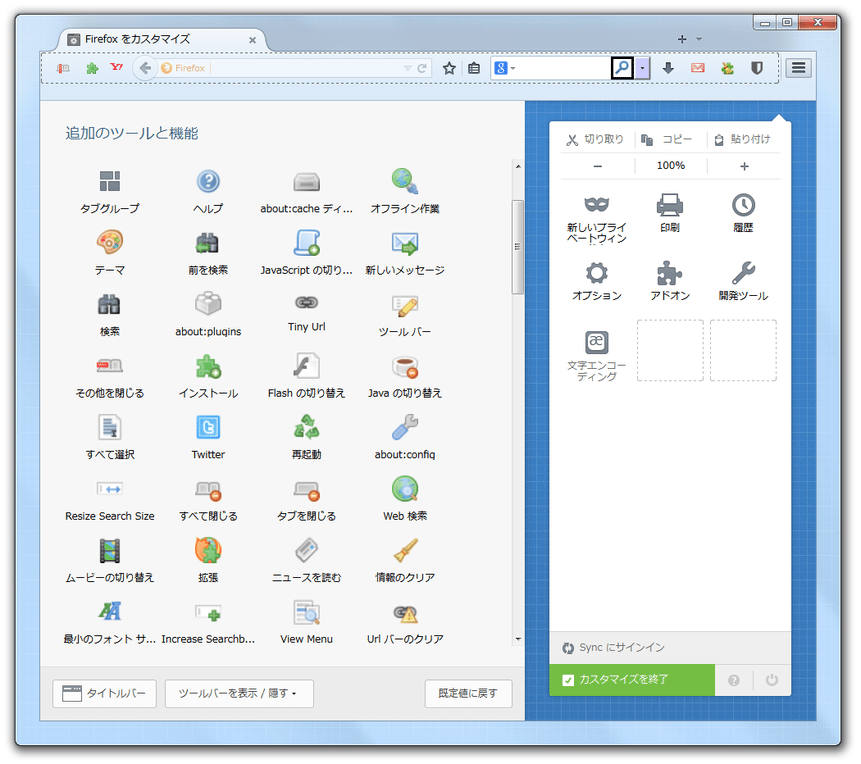Click the power quit icon in menu panel

pyautogui.click(x=772, y=680)
